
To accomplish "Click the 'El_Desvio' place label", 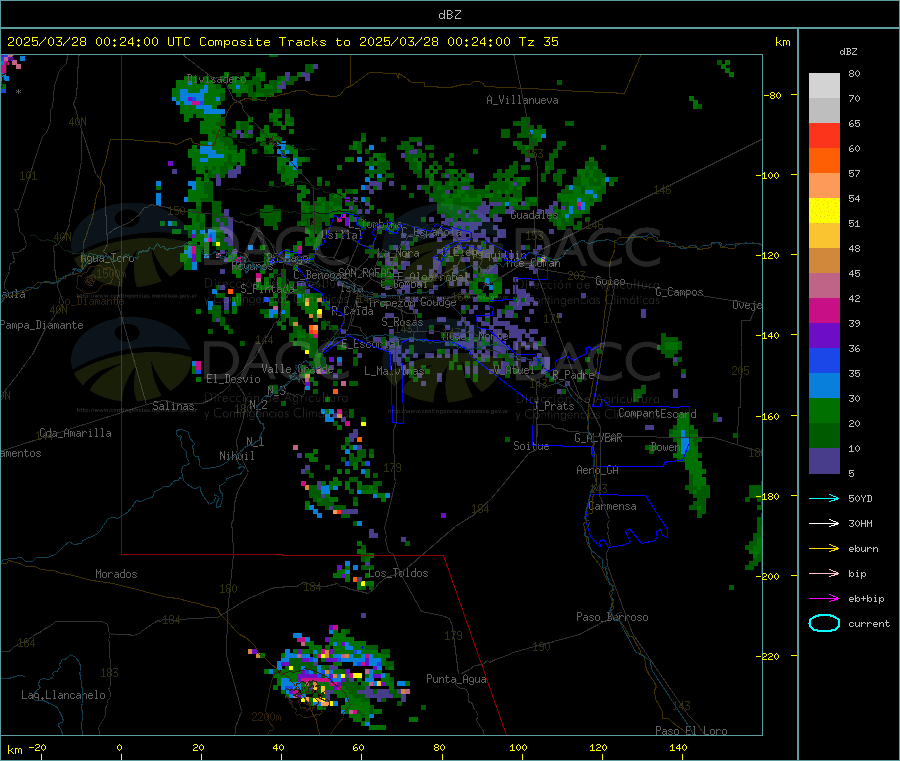I will 234,379.
